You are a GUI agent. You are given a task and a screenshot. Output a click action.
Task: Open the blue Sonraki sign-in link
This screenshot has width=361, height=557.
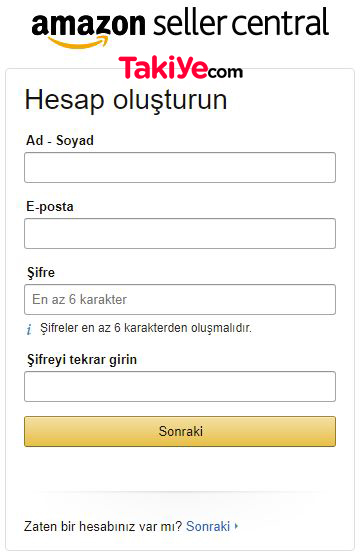(208, 526)
